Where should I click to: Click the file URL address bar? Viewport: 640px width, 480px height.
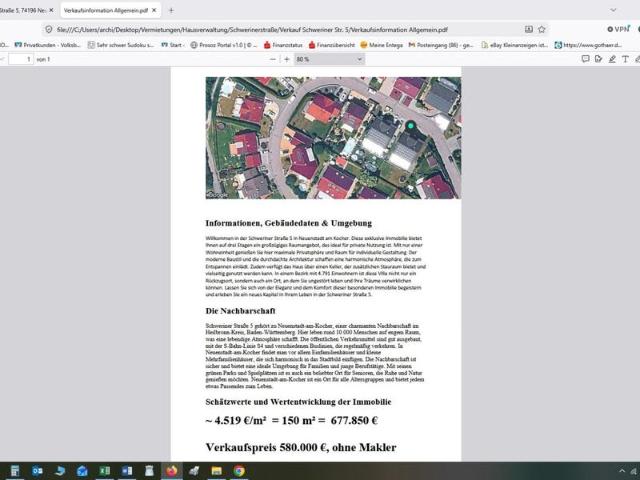tap(252, 29)
